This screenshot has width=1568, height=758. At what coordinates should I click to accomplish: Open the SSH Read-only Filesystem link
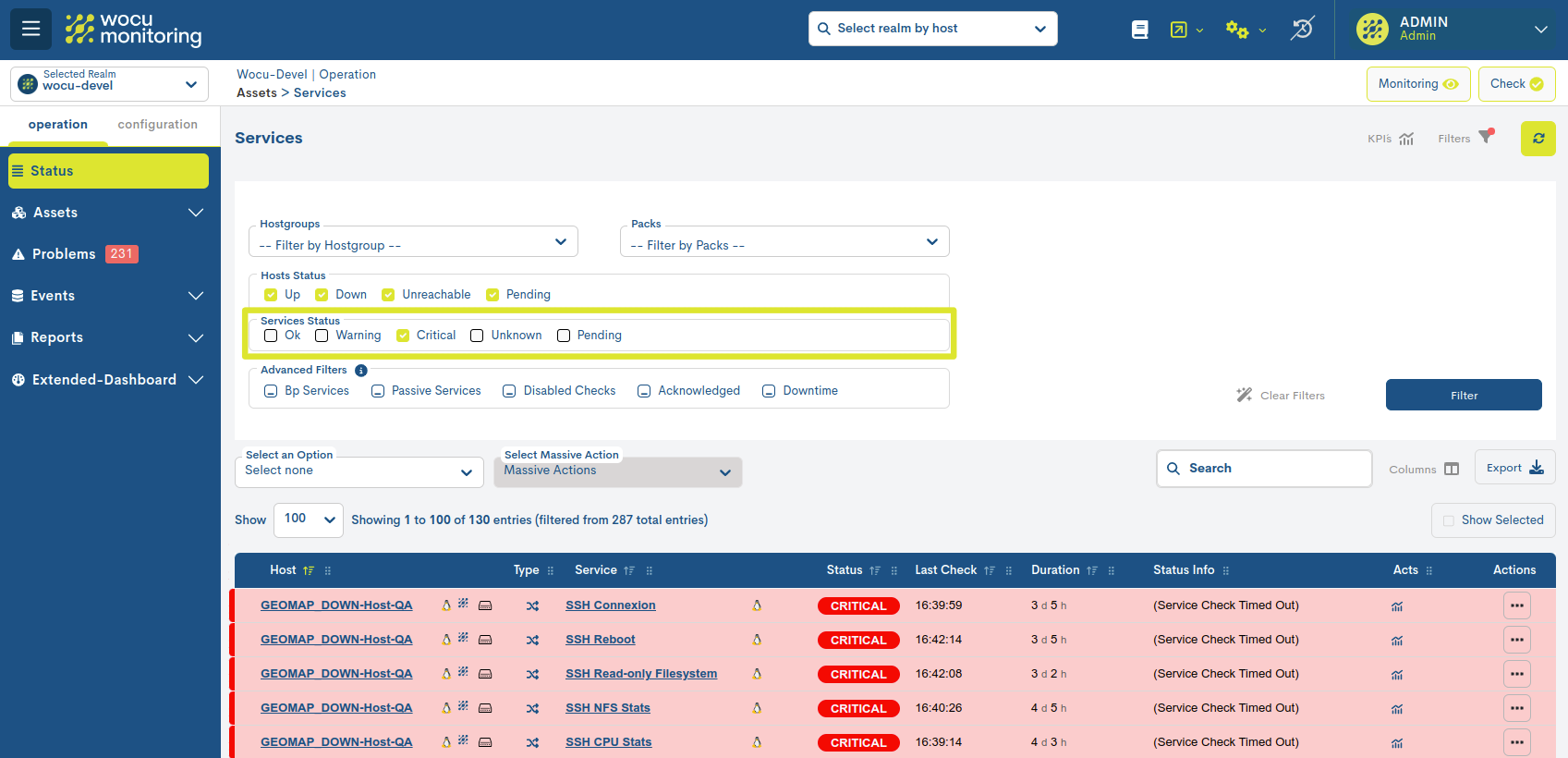pos(641,674)
